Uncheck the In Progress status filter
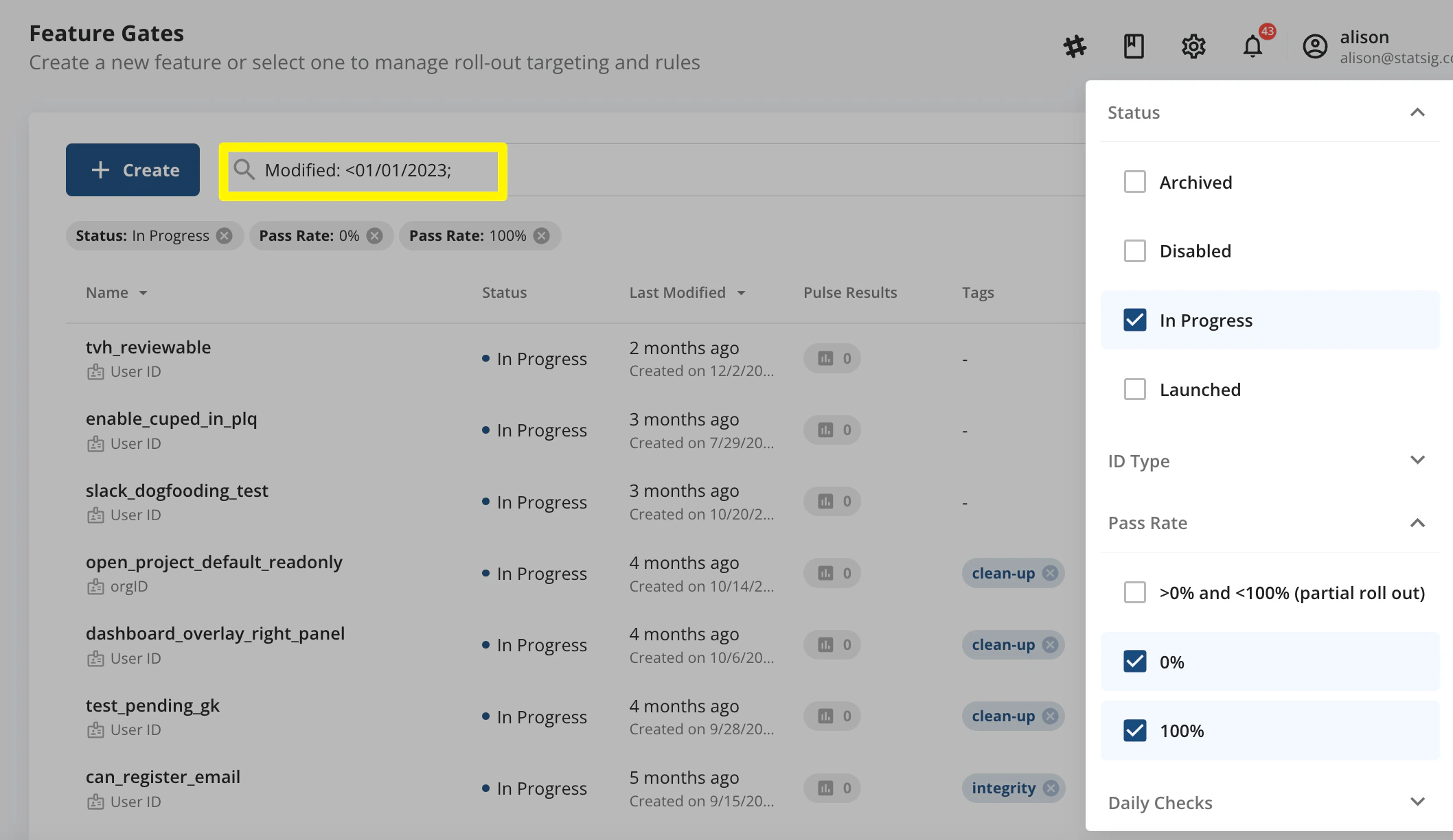The image size is (1453, 840). (x=1135, y=320)
